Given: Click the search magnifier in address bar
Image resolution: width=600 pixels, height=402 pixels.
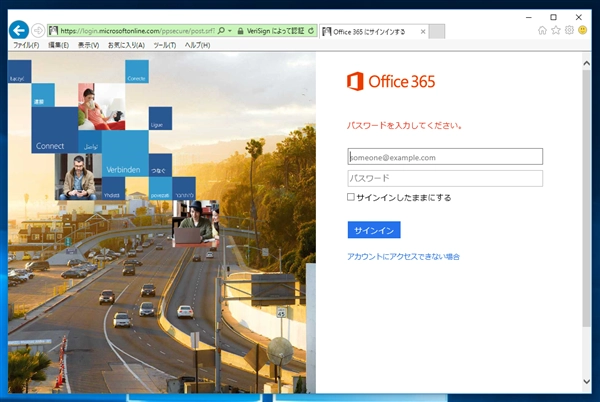Looking at the screenshot, I should tap(221, 31).
